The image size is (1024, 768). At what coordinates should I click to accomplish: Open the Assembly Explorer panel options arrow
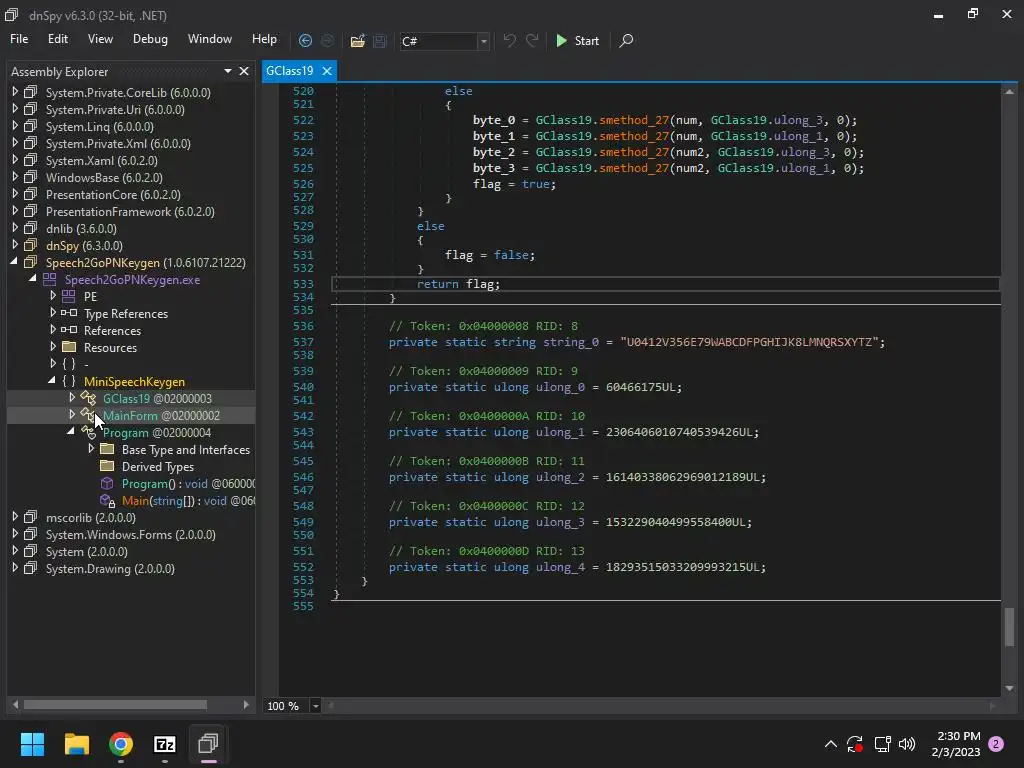[x=228, y=71]
